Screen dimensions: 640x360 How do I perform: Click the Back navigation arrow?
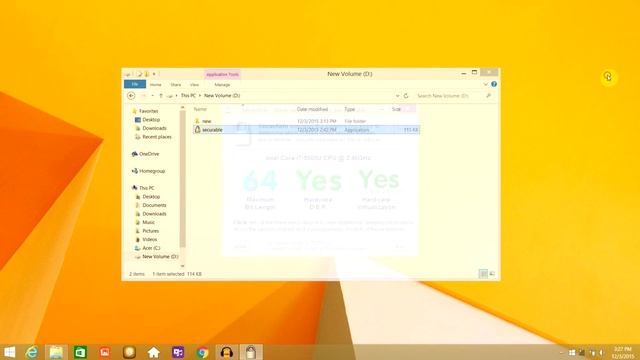[131, 96]
